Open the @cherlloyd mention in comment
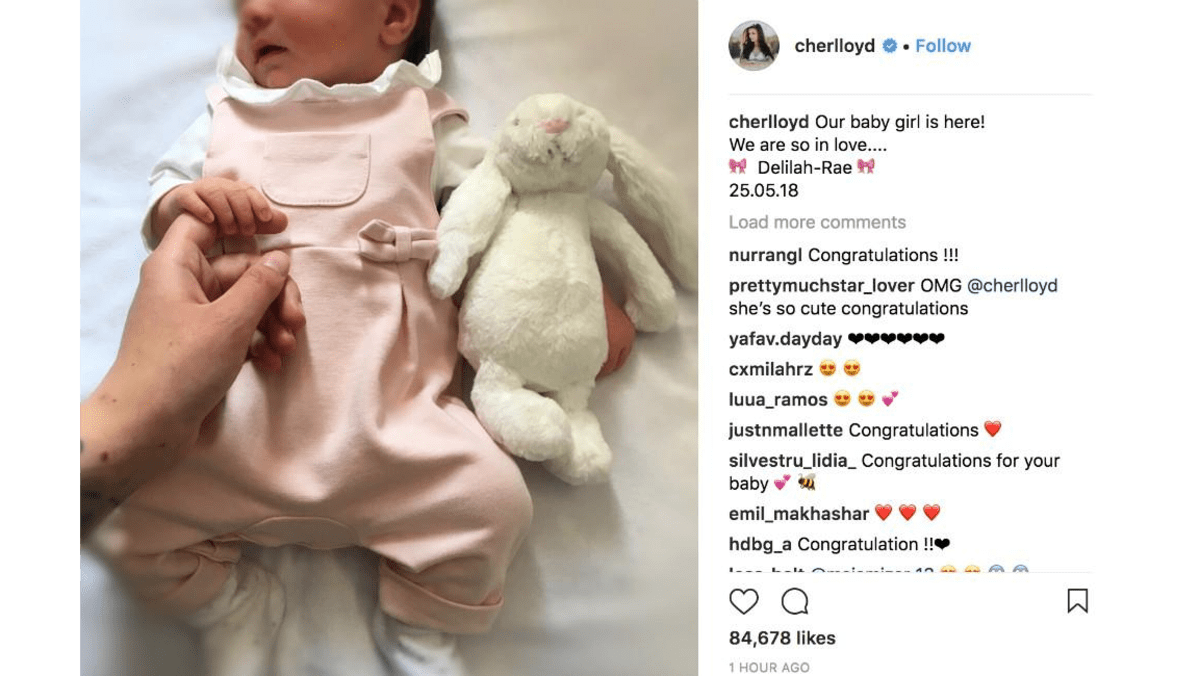This screenshot has height=676, width=1200. click(x=1012, y=285)
